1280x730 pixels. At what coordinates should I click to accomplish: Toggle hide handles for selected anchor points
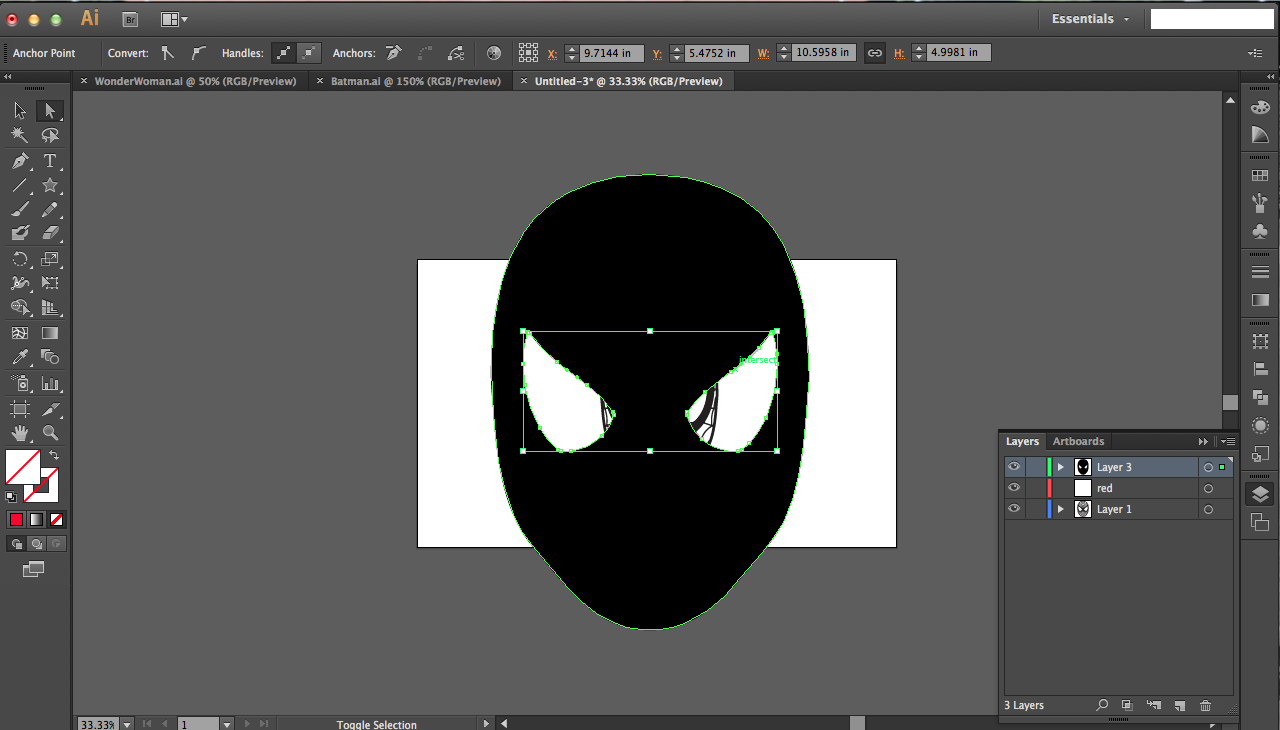(x=310, y=53)
